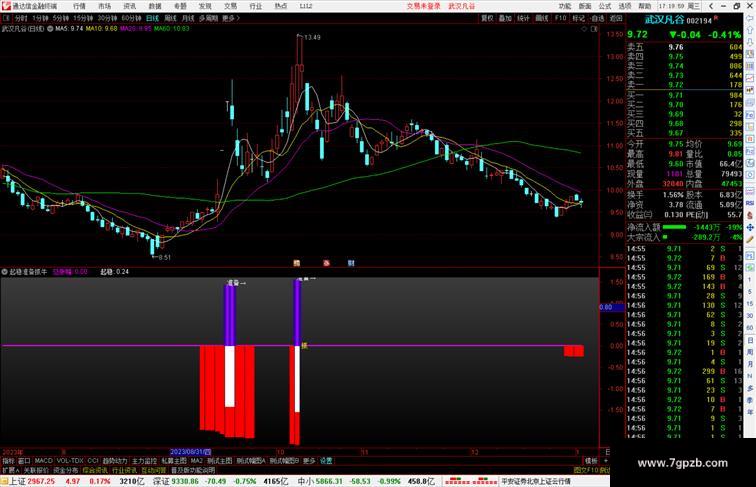
Task: Open 图文F10 at the bottom right
Action: 586,470
